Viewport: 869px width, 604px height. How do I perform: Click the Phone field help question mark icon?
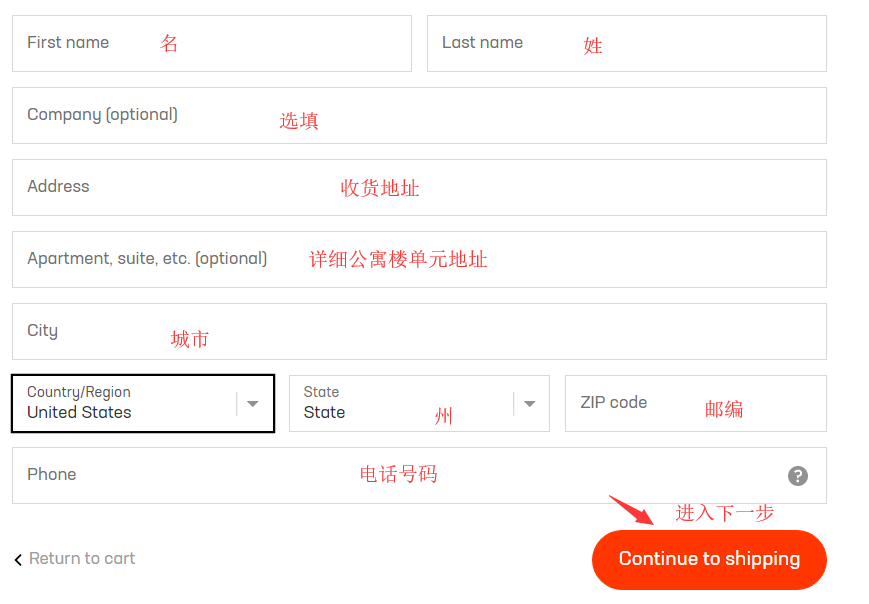(x=798, y=476)
